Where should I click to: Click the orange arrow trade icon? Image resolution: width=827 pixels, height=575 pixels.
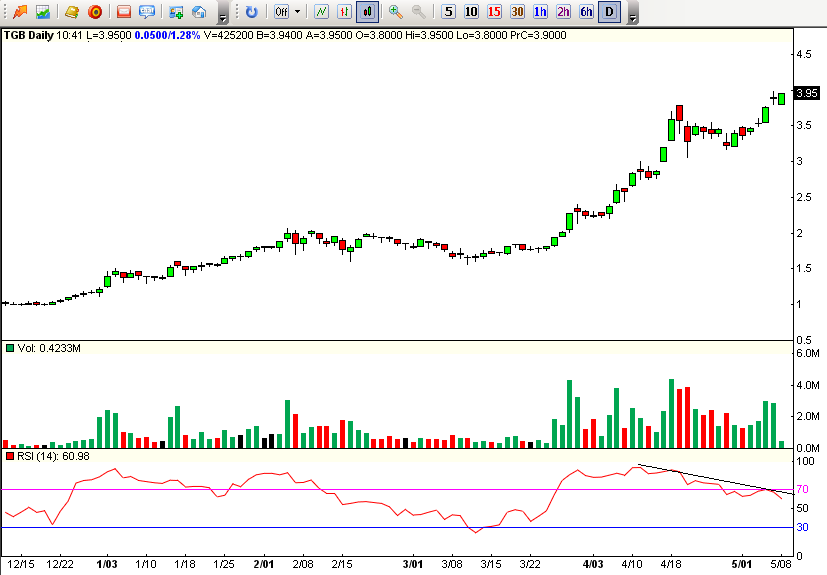pyautogui.click(x=20, y=12)
